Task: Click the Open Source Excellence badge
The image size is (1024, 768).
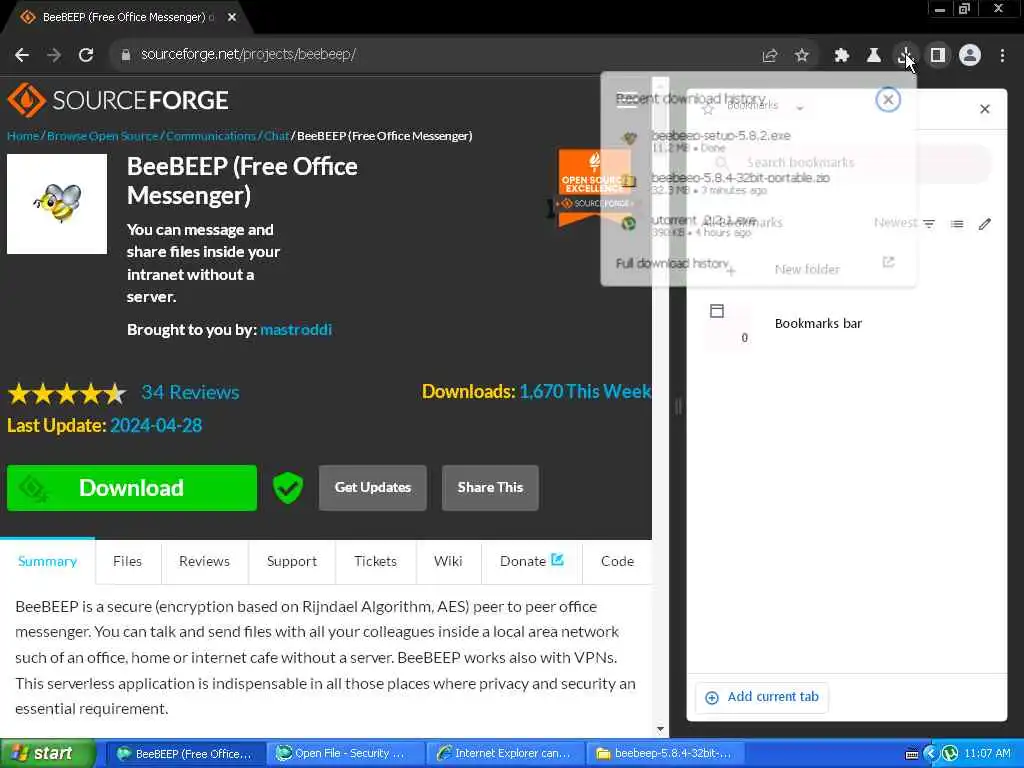Action: coord(593,189)
